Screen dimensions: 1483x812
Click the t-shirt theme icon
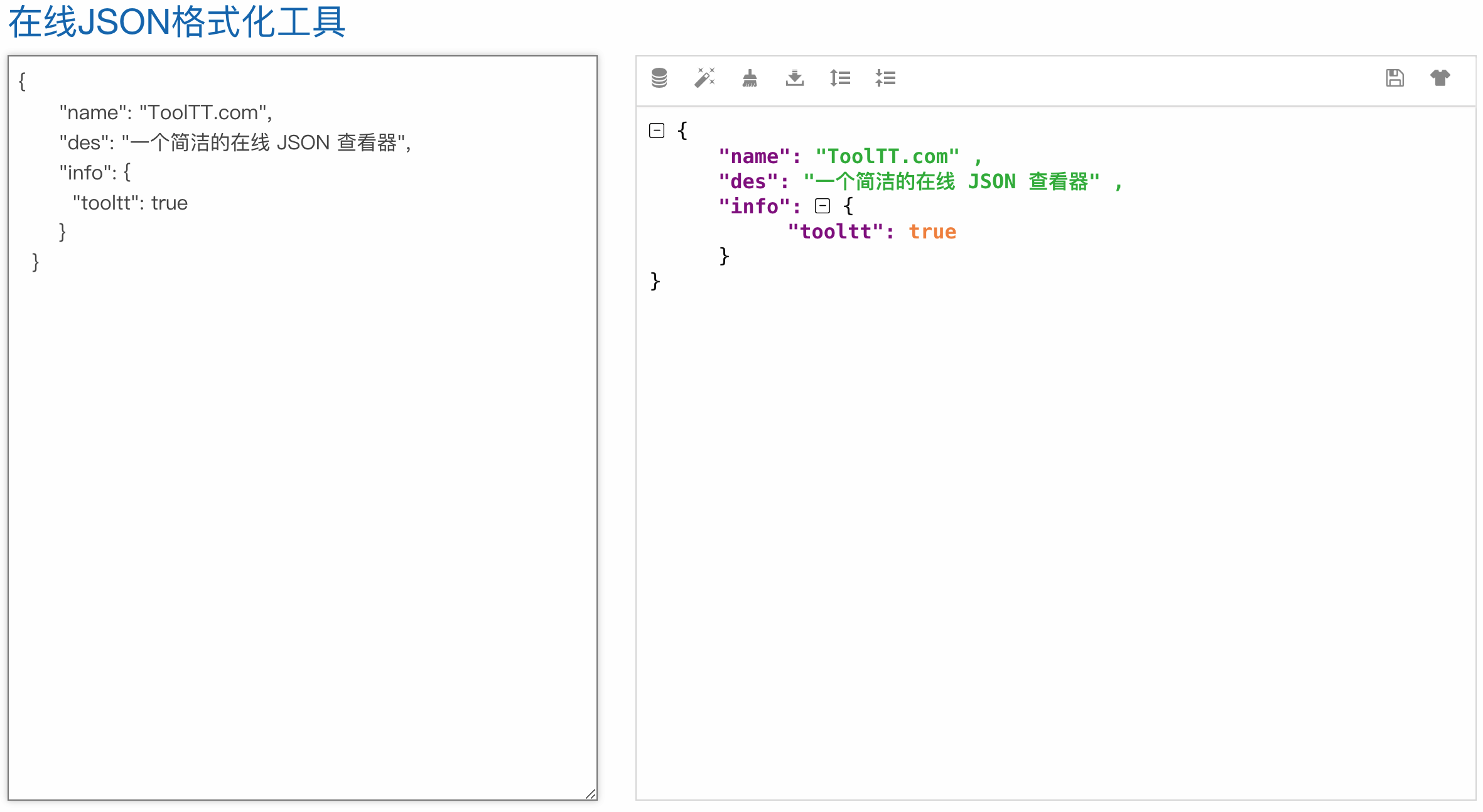[x=1440, y=78]
